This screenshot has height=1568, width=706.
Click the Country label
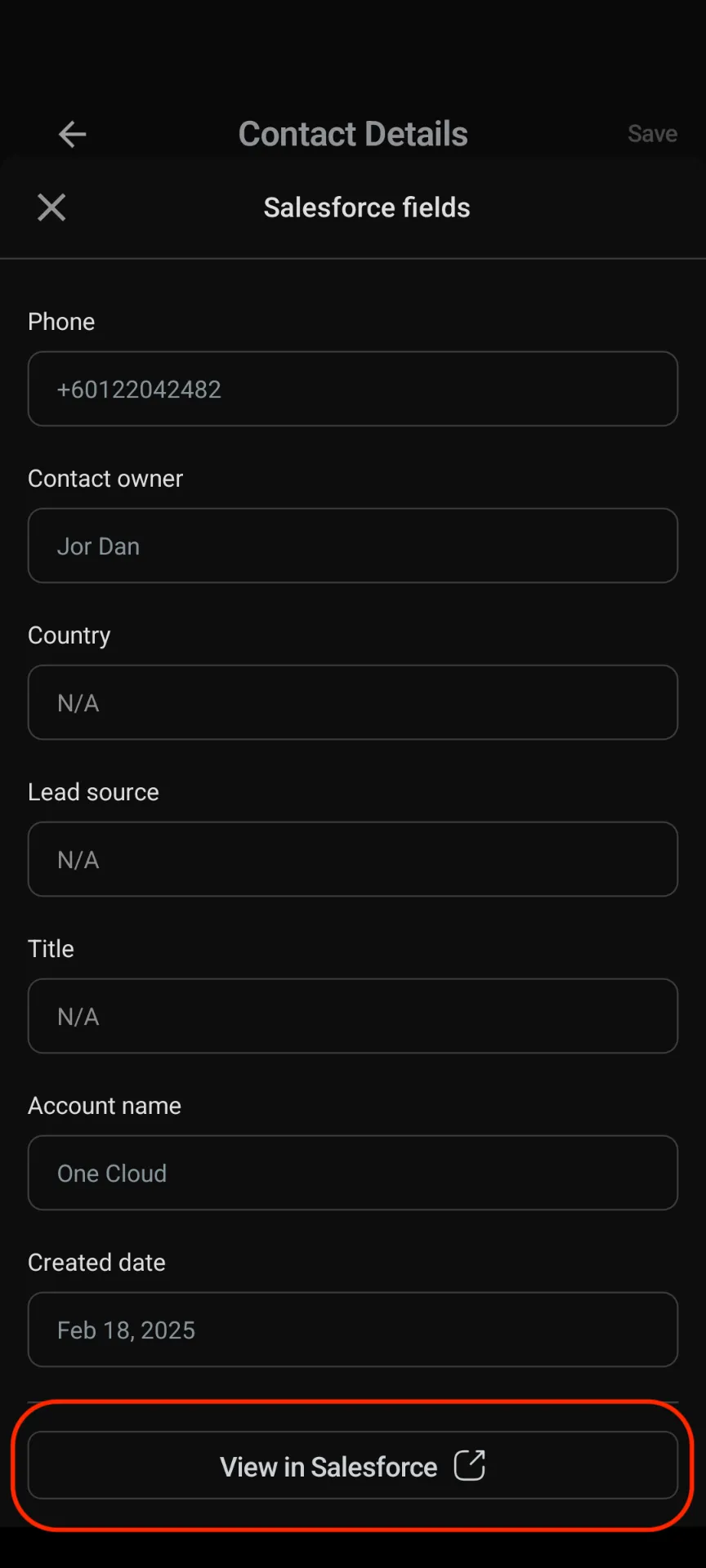click(69, 635)
